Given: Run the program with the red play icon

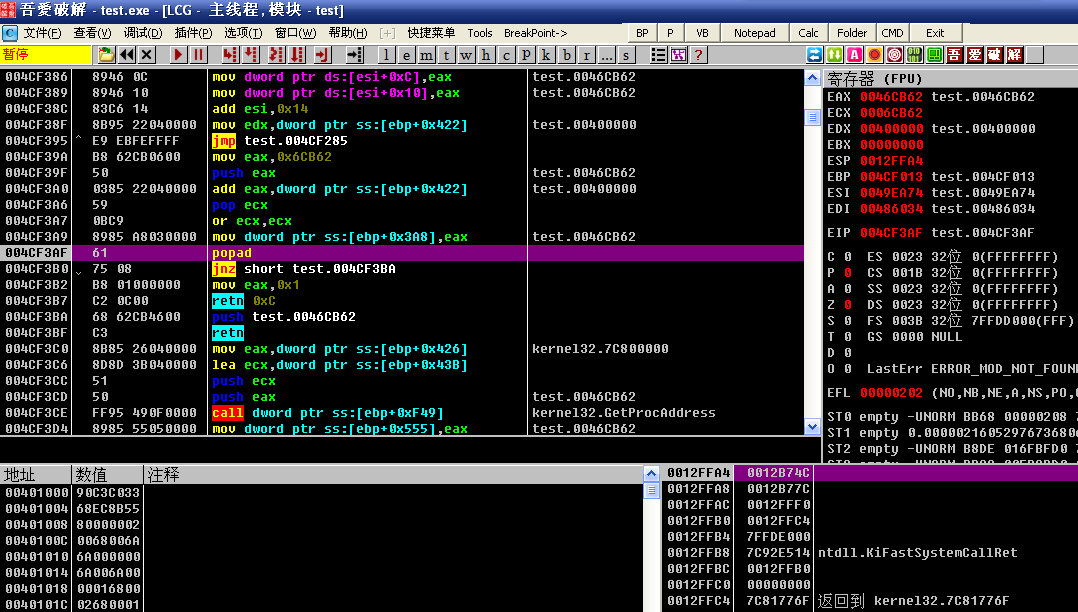Looking at the screenshot, I should point(178,55).
